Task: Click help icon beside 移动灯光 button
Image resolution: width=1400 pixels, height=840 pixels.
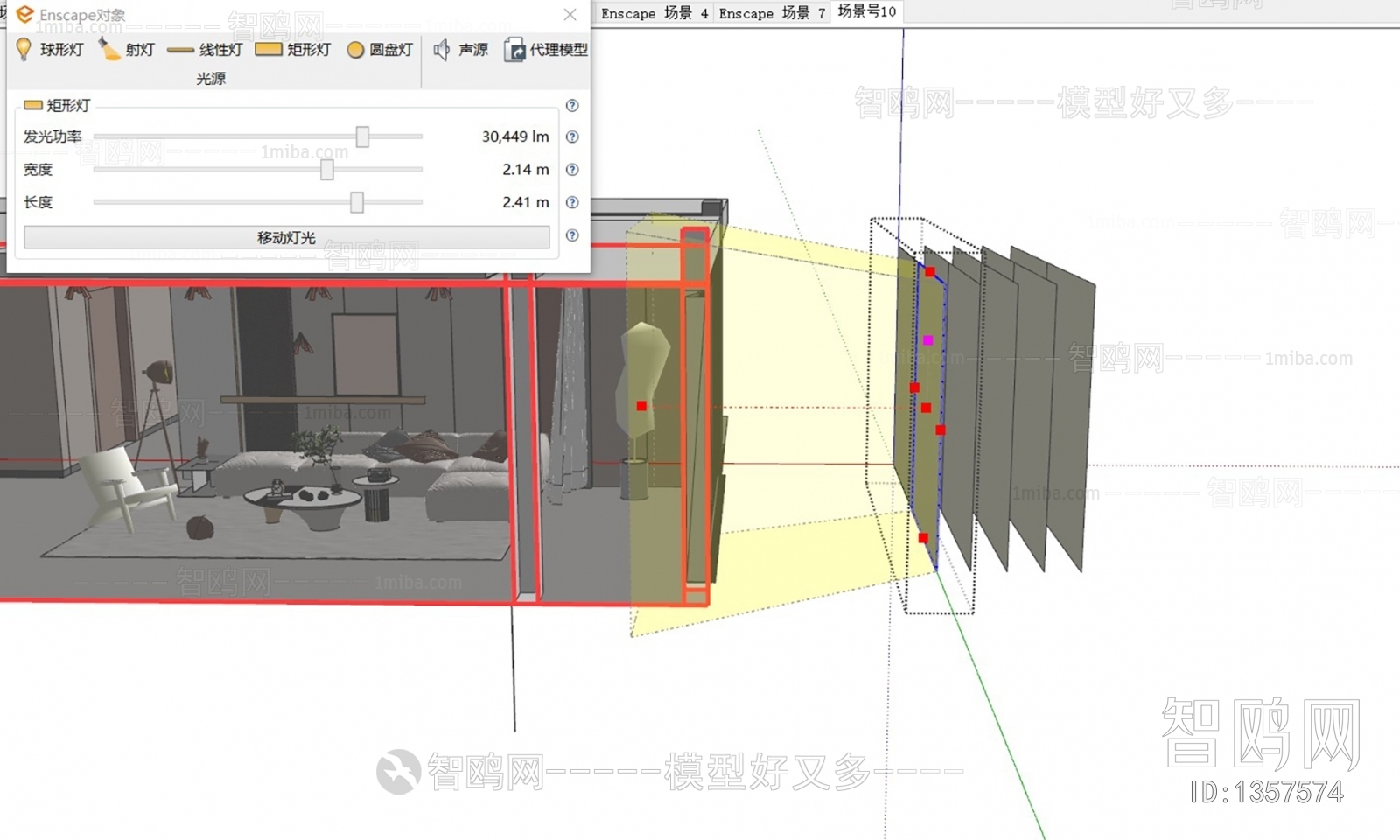Action: [572, 235]
